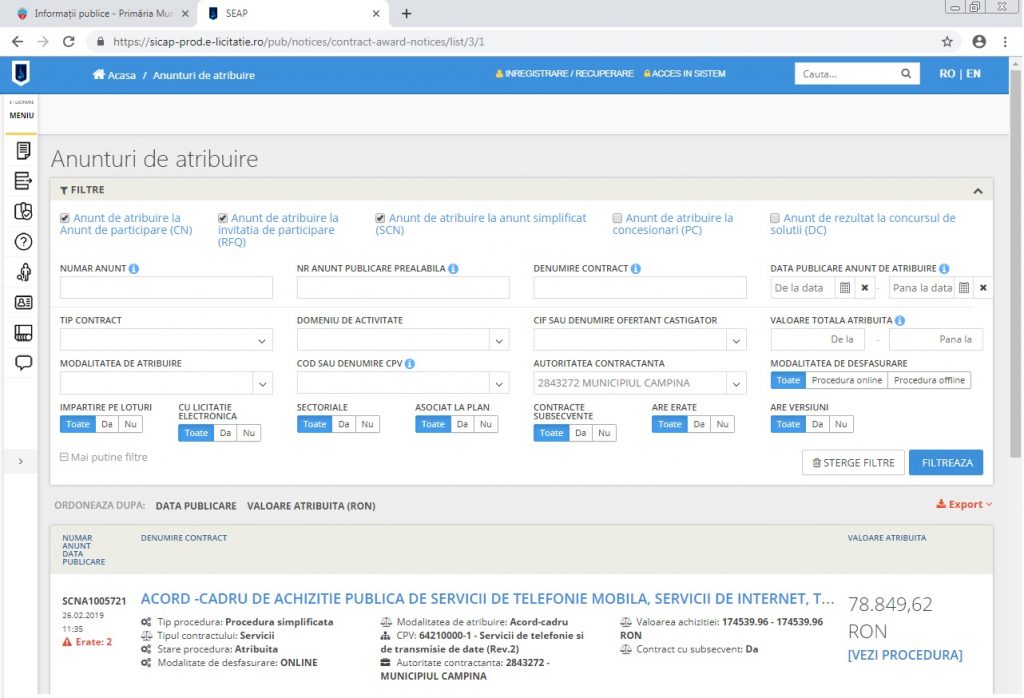Enable Anunt de atribuire la concesionari (PC)
Viewport: 1024px width, 698px height.
(617, 218)
